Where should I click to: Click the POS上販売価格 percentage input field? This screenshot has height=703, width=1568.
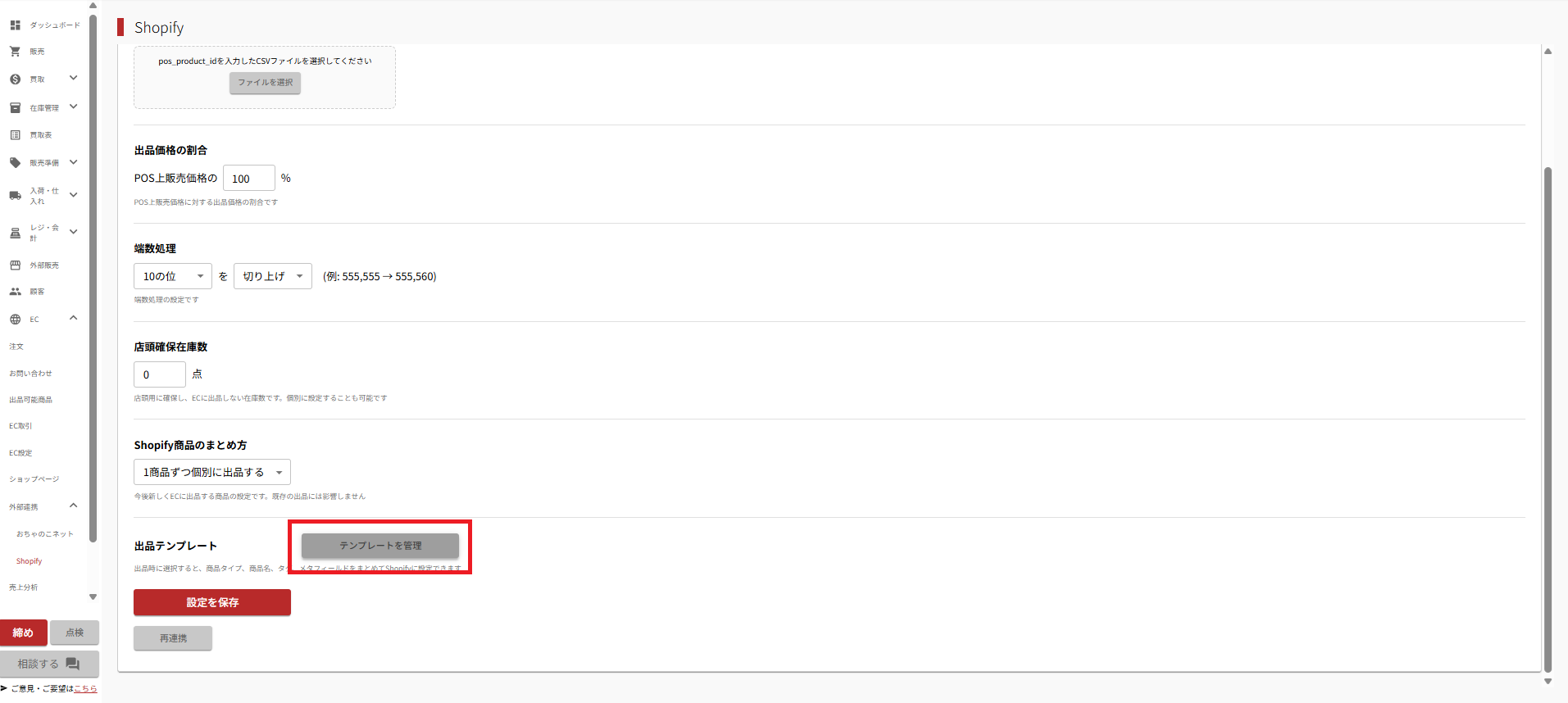pyautogui.click(x=249, y=178)
